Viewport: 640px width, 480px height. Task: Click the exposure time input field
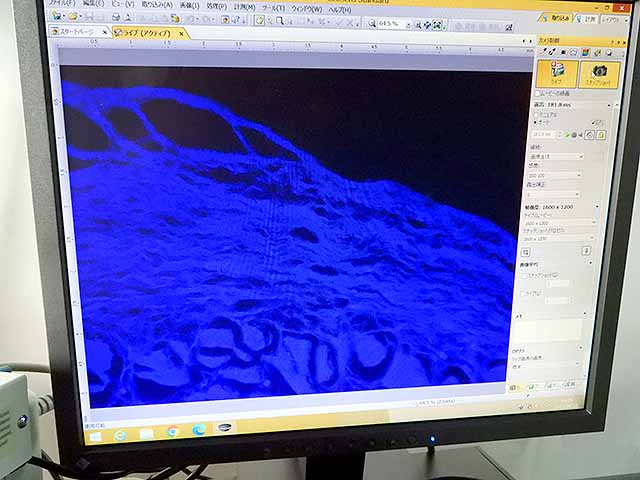pyautogui.click(x=543, y=134)
